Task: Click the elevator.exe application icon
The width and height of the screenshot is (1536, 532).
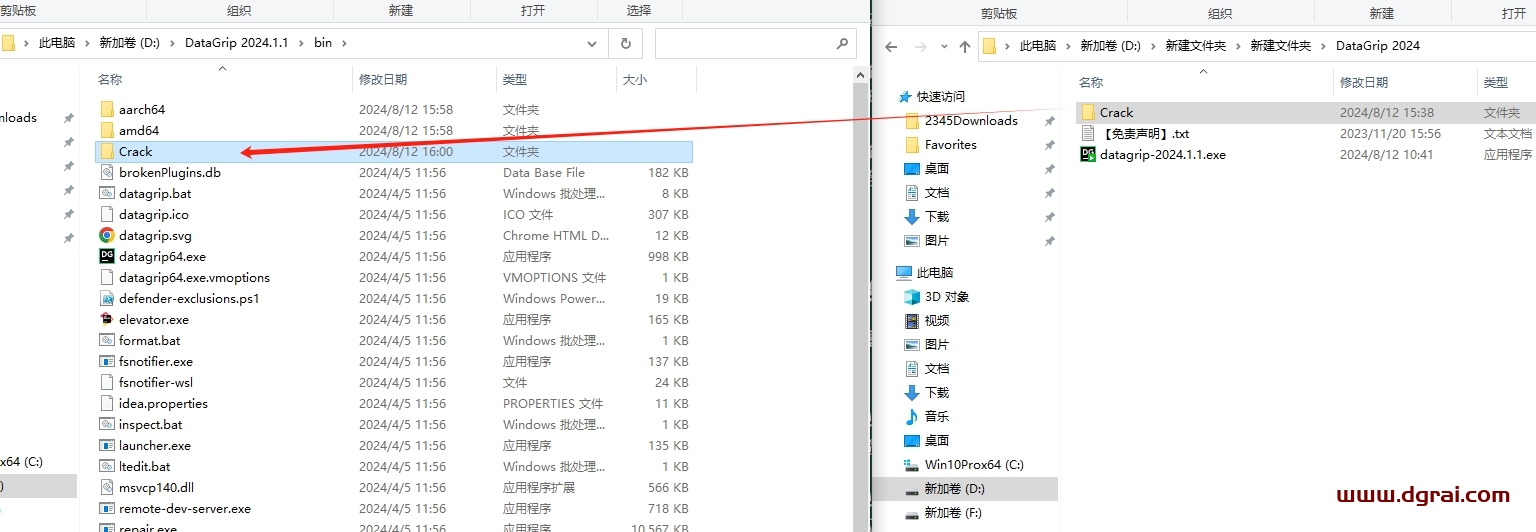Action: pyautogui.click(x=107, y=319)
